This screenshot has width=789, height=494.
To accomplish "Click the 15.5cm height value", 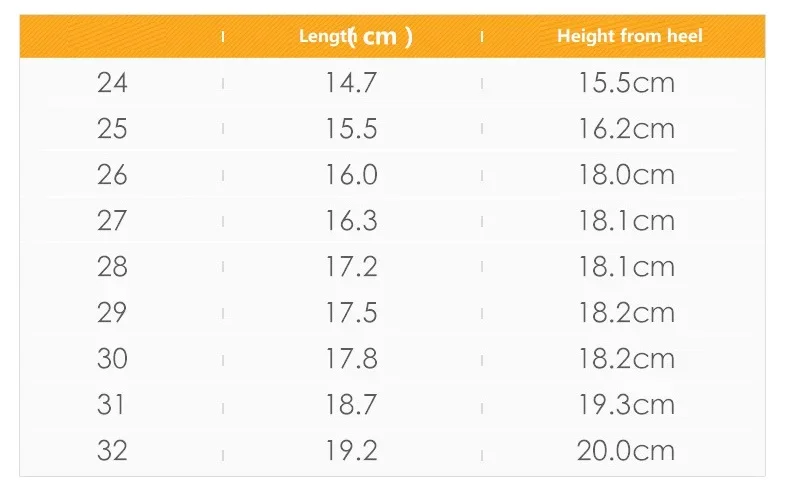I will click(x=626, y=83).
